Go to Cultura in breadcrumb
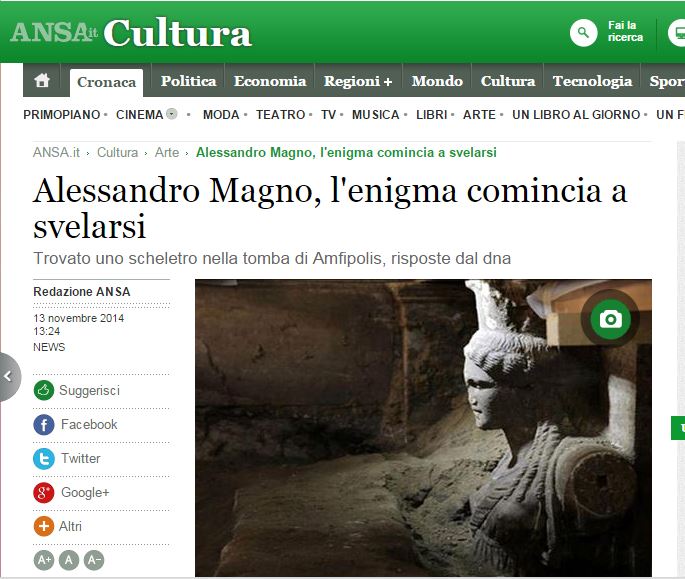685x579 pixels. pos(118,153)
